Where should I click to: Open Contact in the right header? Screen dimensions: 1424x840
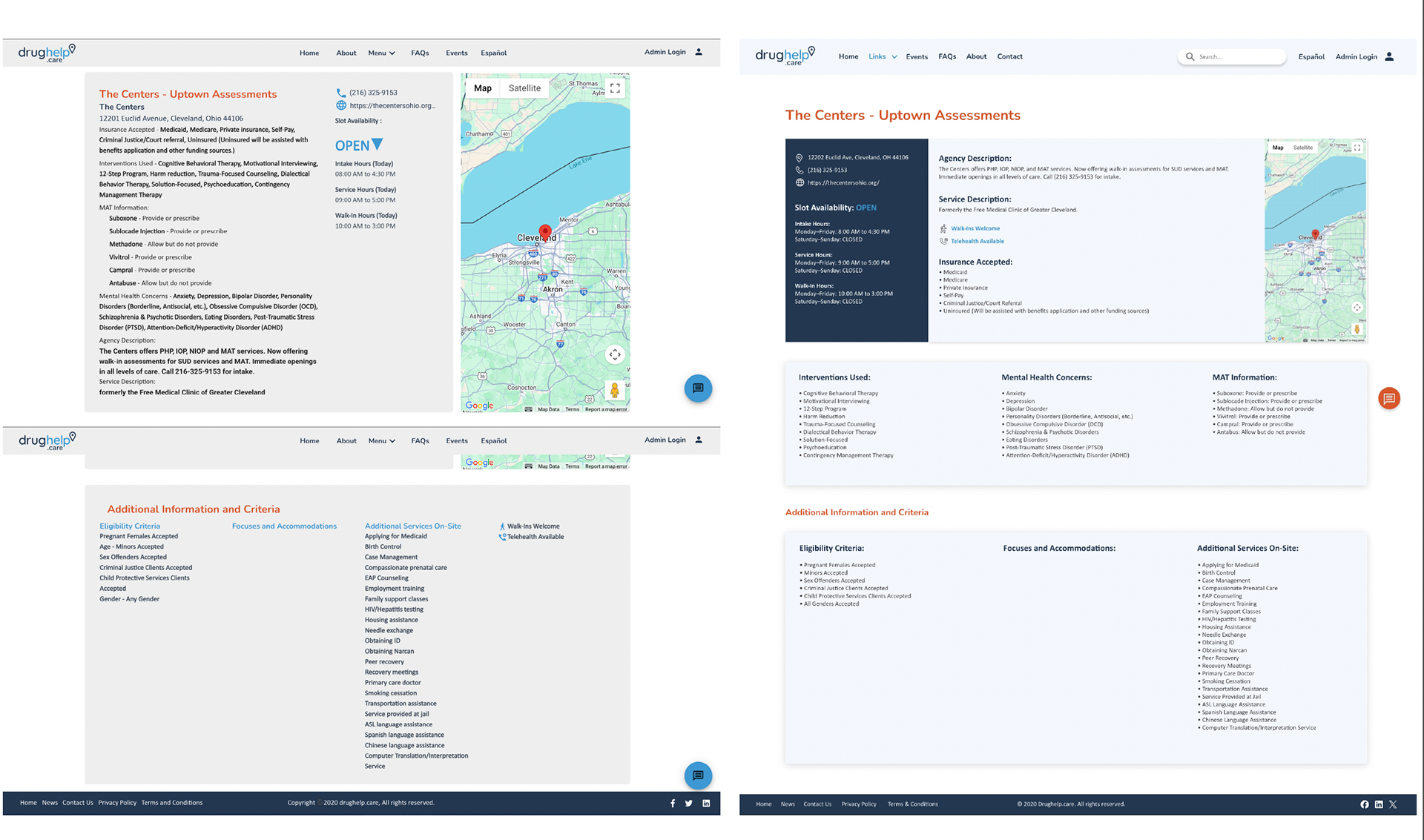click(1009, 56)
